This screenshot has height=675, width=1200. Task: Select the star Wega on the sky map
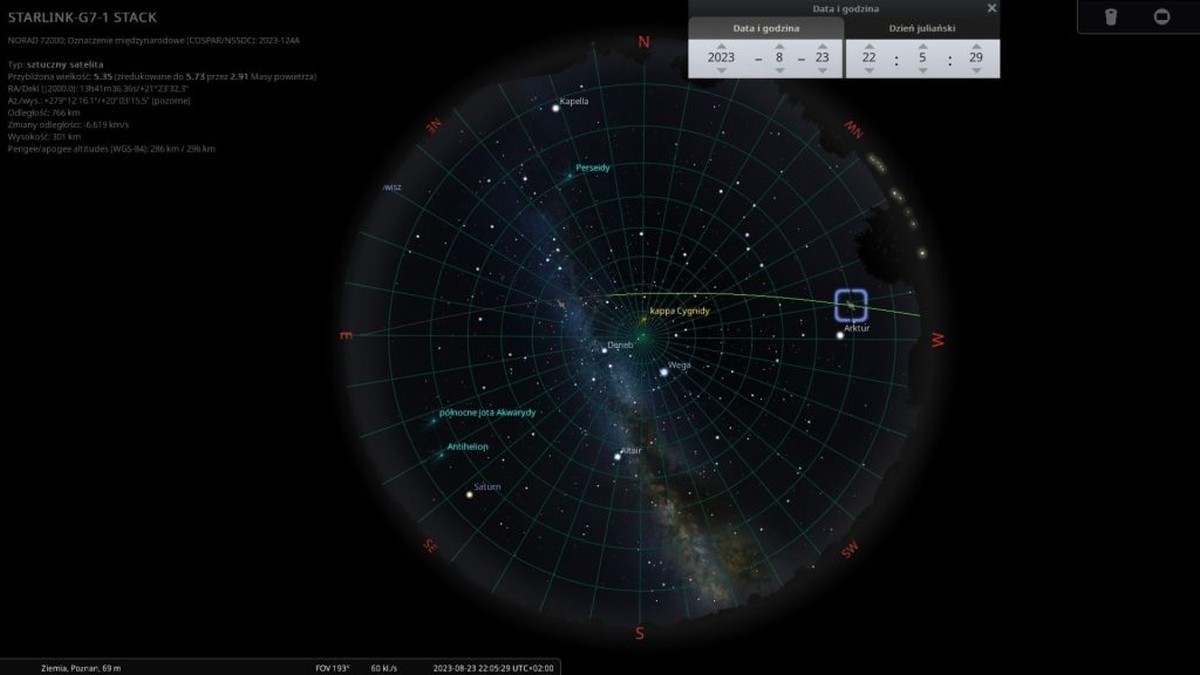(664, 372)
